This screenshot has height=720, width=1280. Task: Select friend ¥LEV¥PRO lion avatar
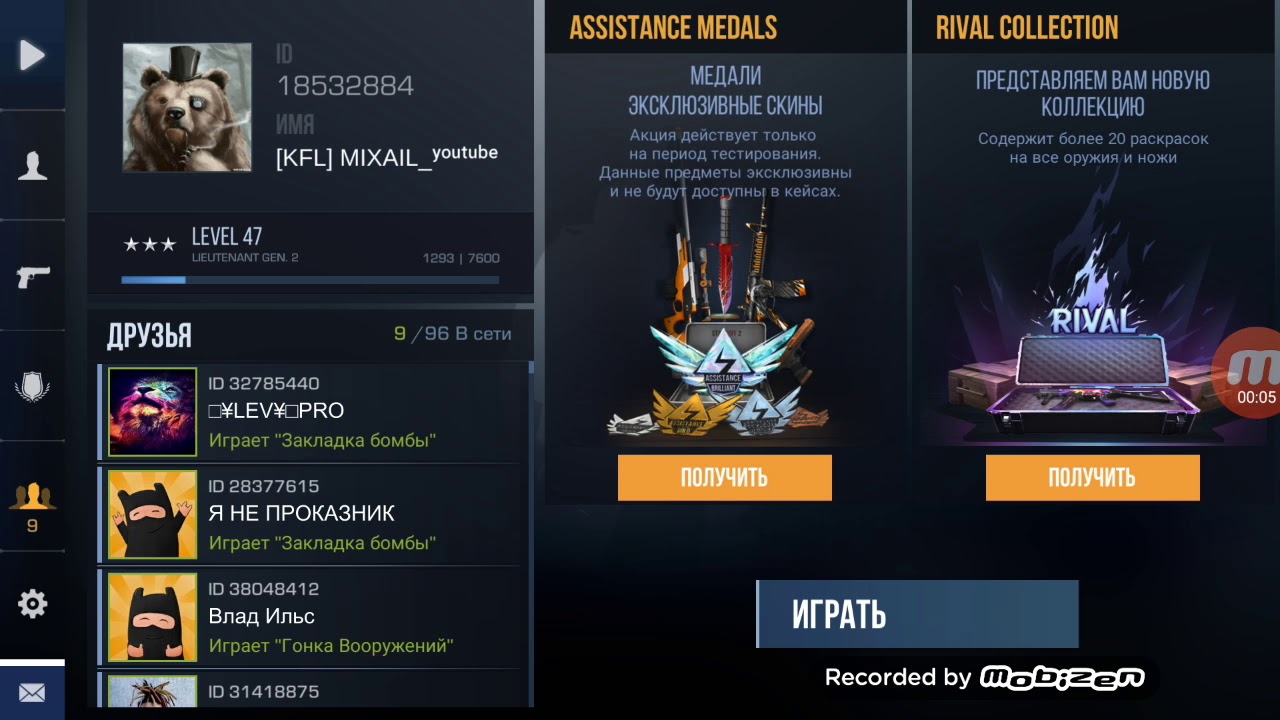152,412
